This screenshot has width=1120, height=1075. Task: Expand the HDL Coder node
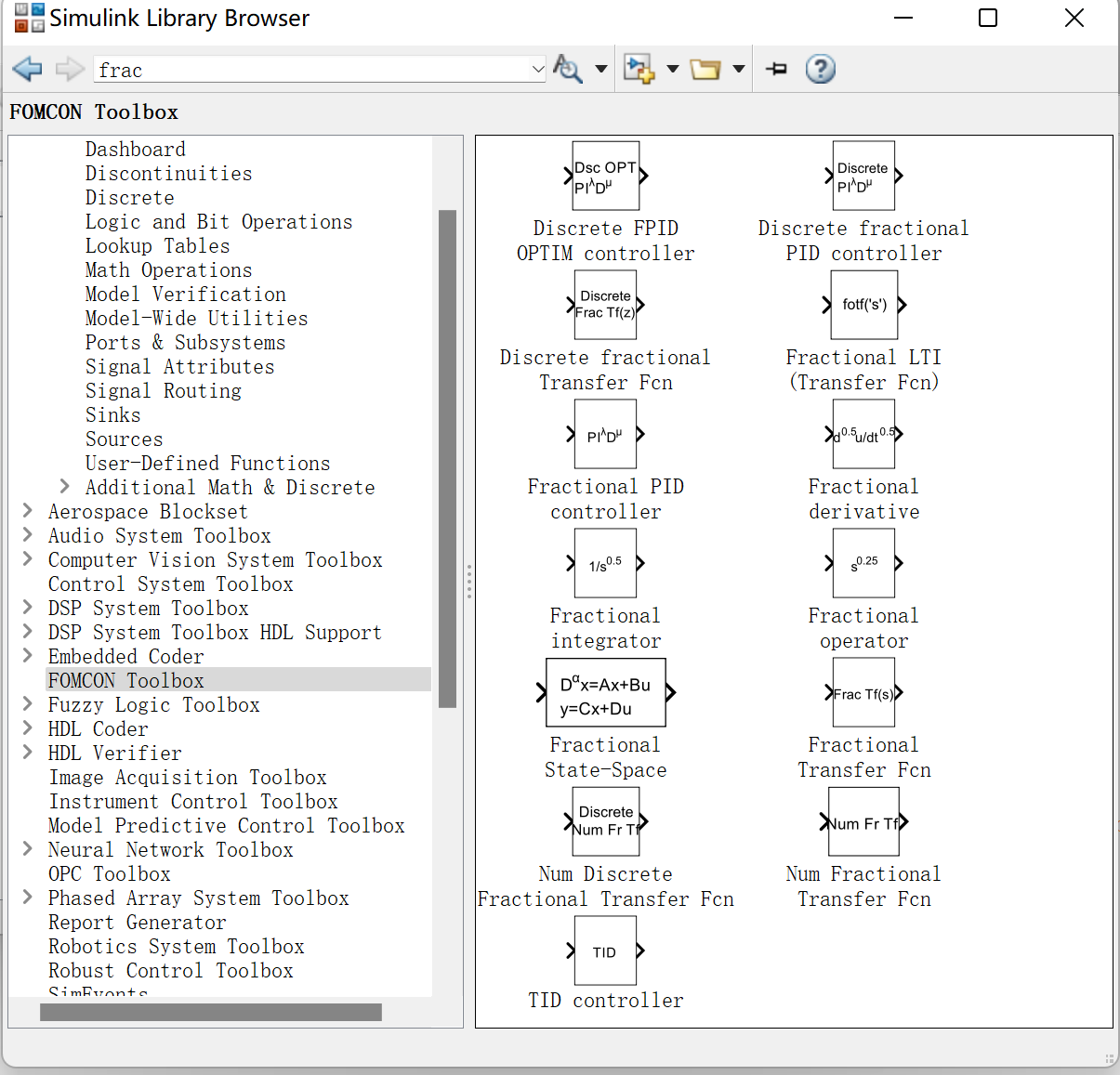[27, 728]
